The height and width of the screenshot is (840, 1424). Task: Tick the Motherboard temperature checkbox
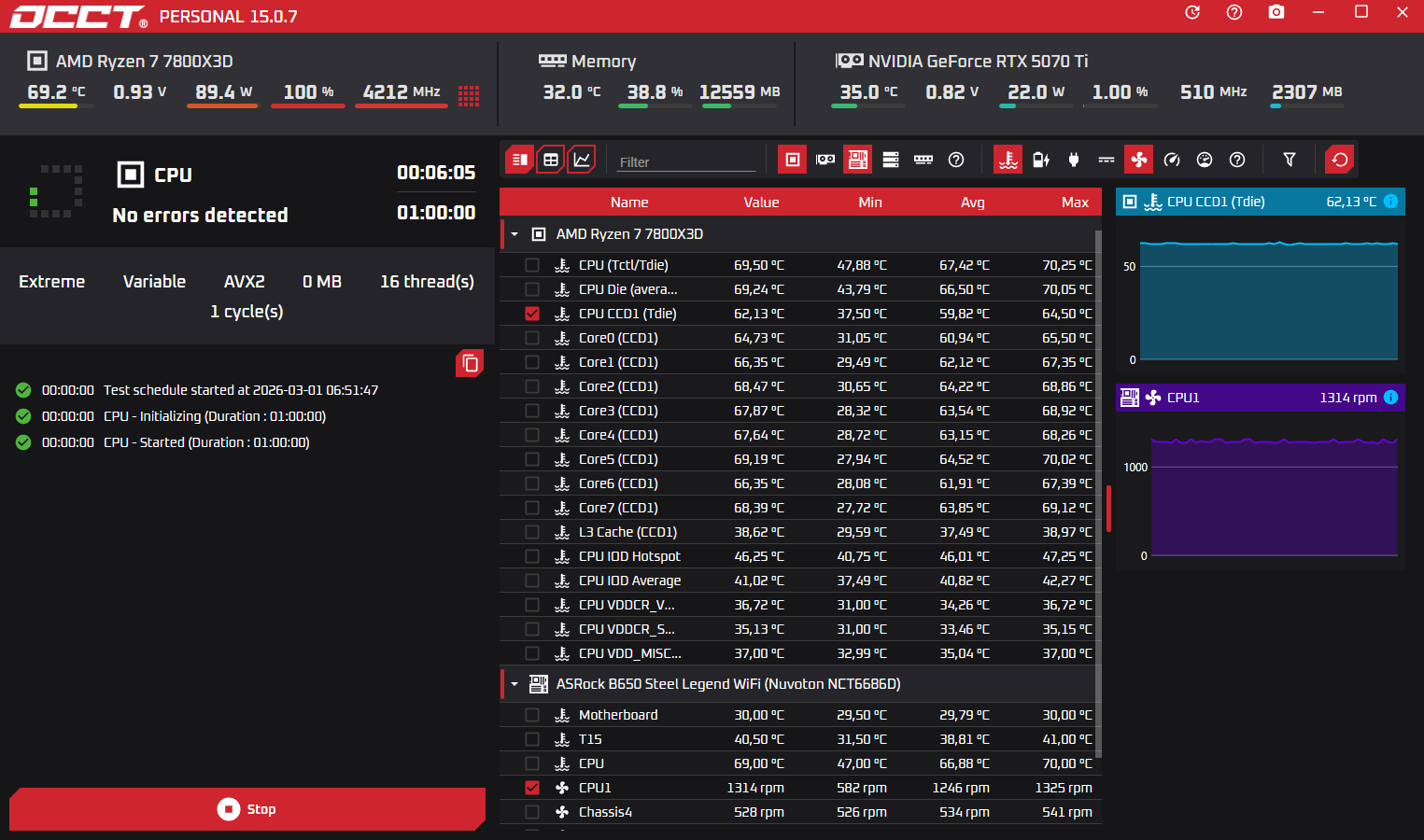coord(532,715)
